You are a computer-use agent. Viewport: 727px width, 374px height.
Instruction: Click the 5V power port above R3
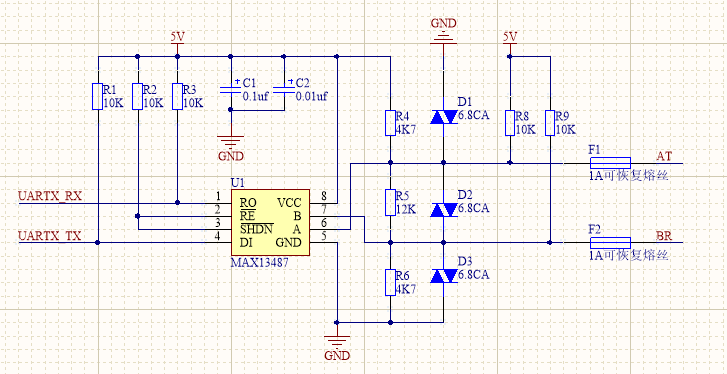click(x=177, y=38)
